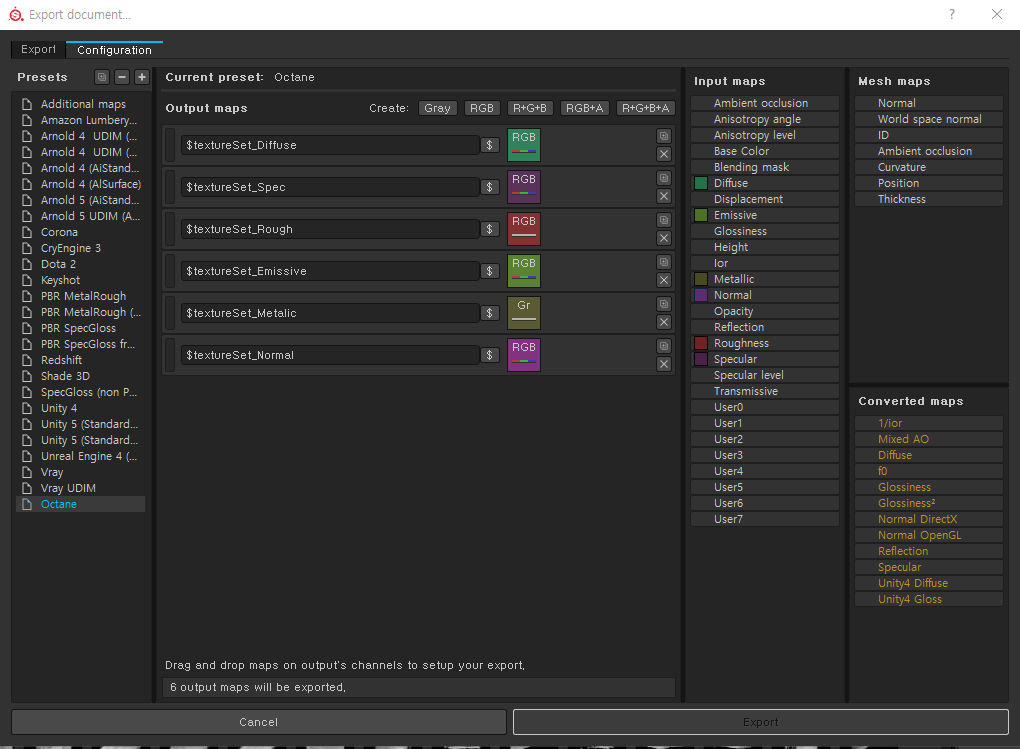This screenshot has height=749, width=1020.
Task: Delete the $textureSet_Emissive output map
Action: point(664,280)
